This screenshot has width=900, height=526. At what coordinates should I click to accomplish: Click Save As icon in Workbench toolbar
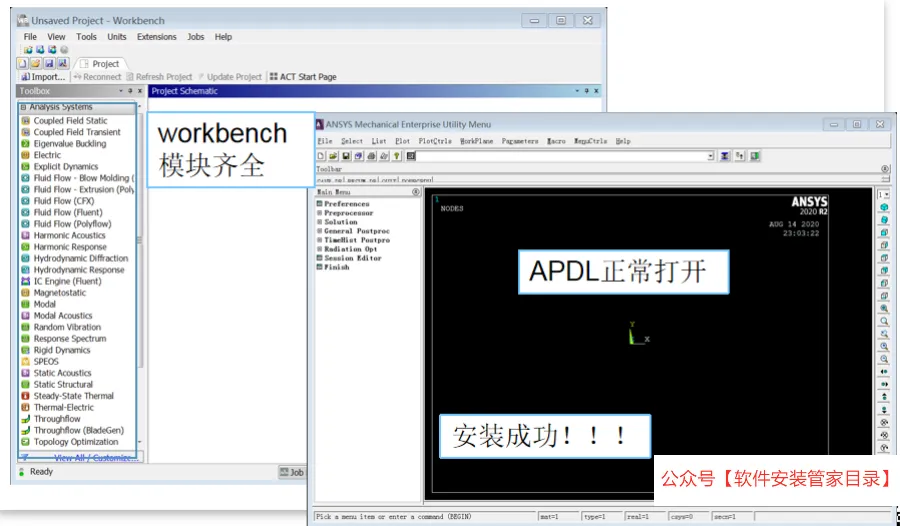click(63, 63)
